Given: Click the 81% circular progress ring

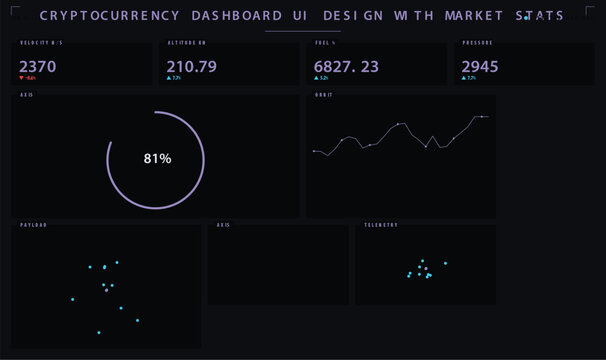Looking at the screenshot, I should point(155,160).
